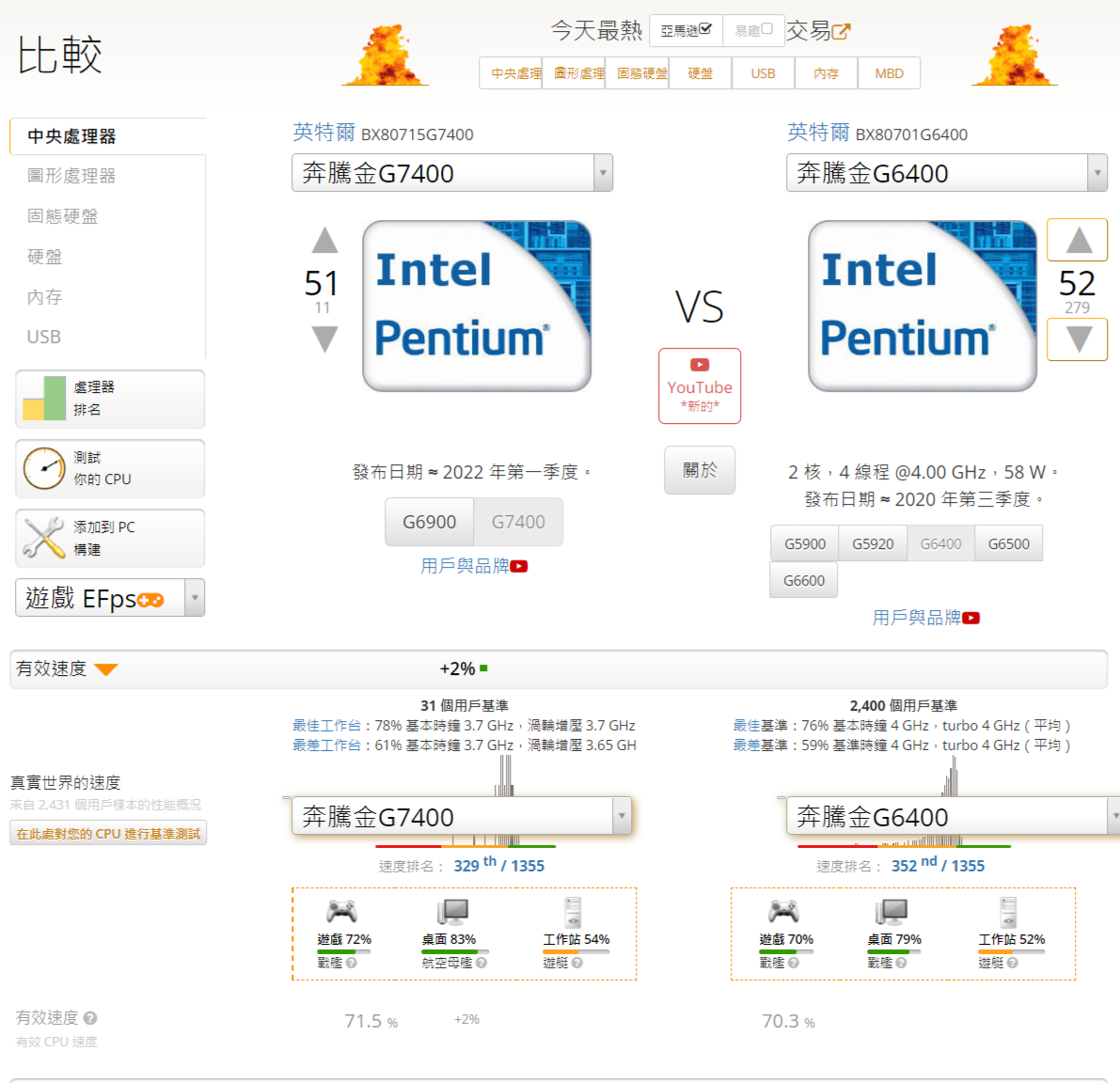Select the G5920 model button
This screenshot has height=1083, width=1120.
(x=872, y=544)
